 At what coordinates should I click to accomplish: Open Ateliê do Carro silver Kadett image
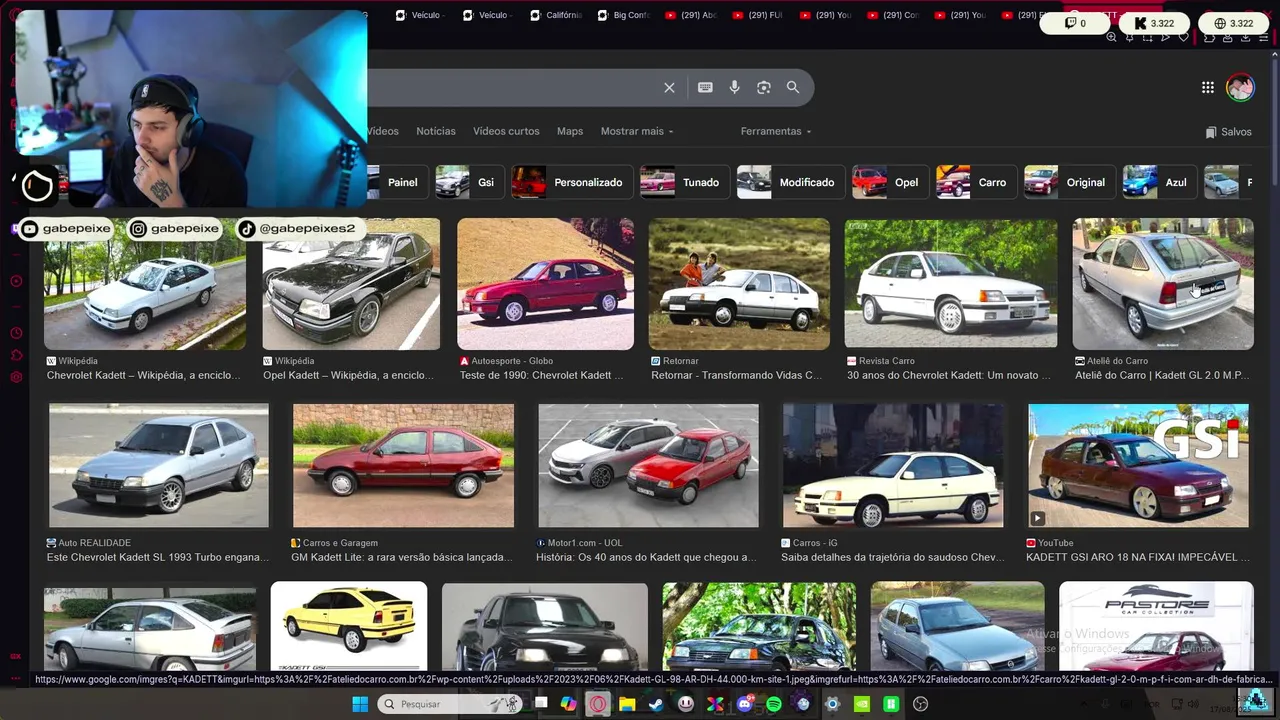tap(1163, 284)
